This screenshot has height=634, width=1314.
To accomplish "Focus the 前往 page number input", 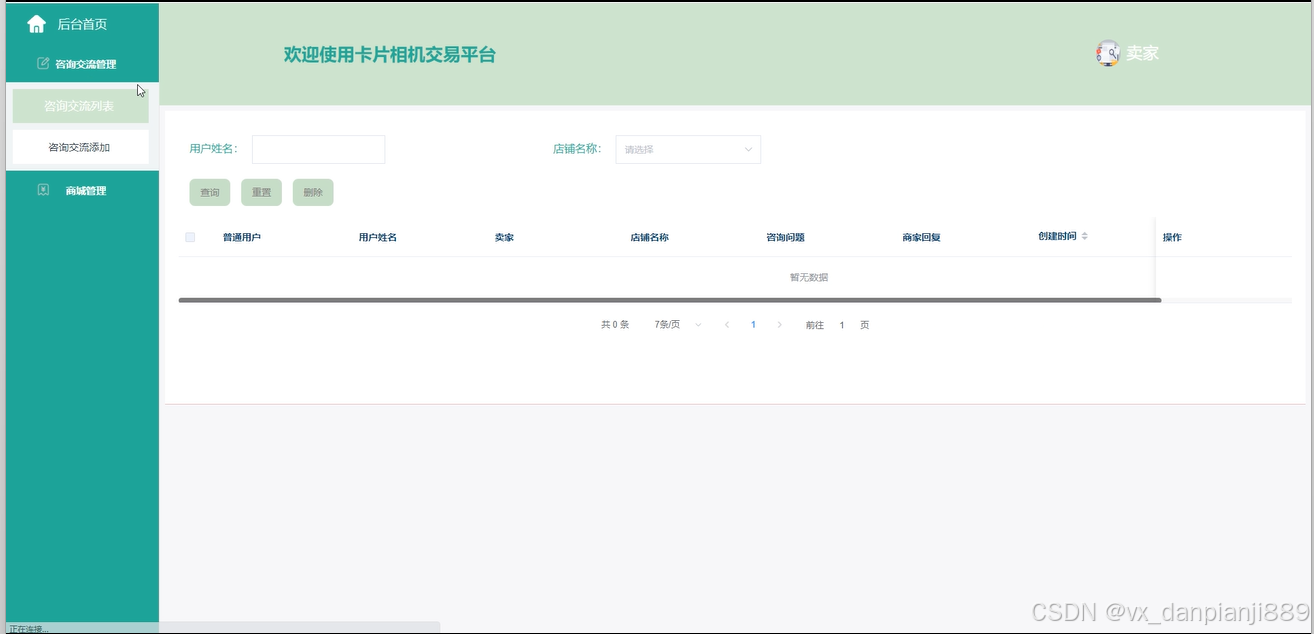I will (x=842, y=325).
